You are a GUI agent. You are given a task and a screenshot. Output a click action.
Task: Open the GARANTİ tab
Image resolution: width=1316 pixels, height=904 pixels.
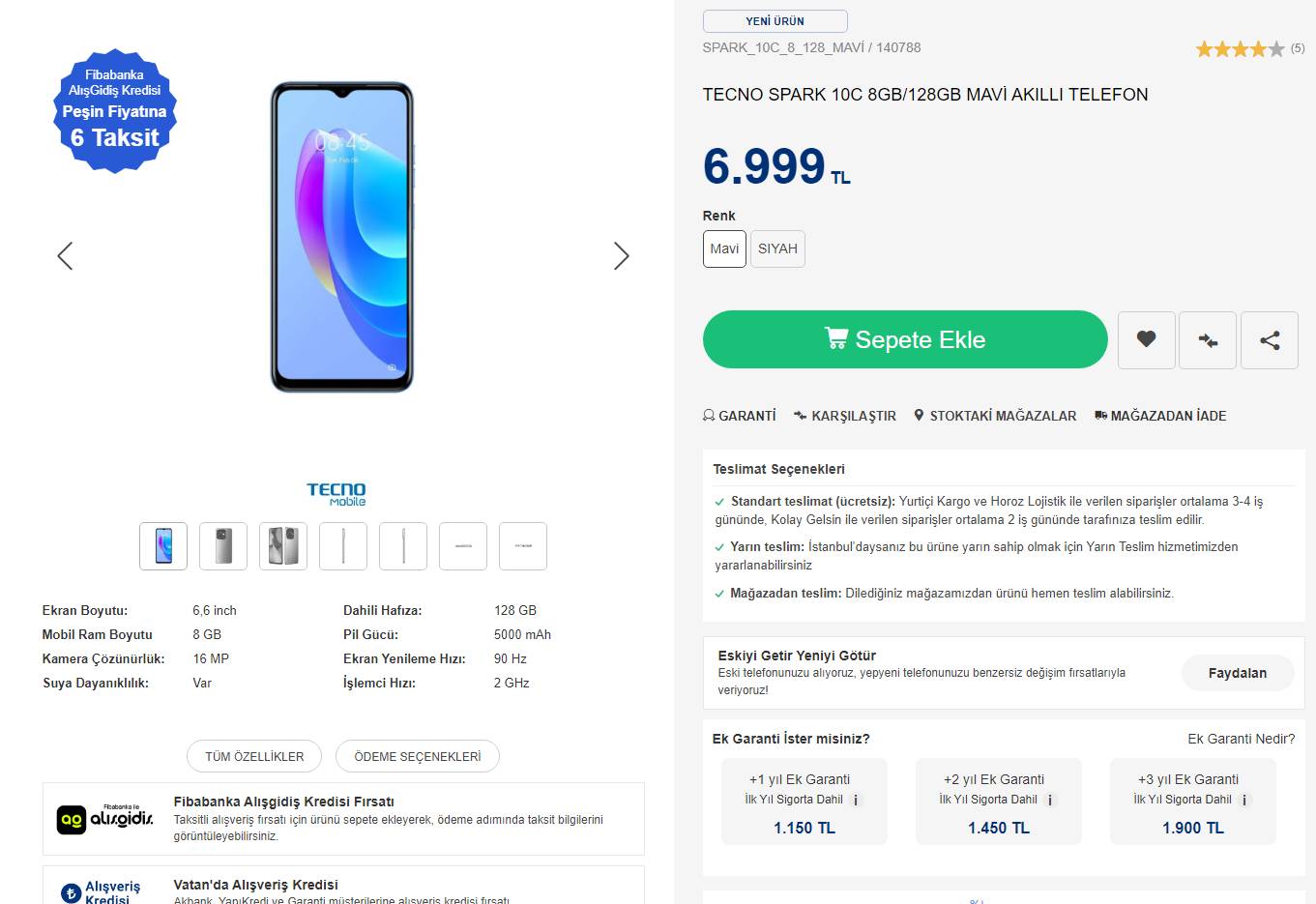click(x=740, y=416)
